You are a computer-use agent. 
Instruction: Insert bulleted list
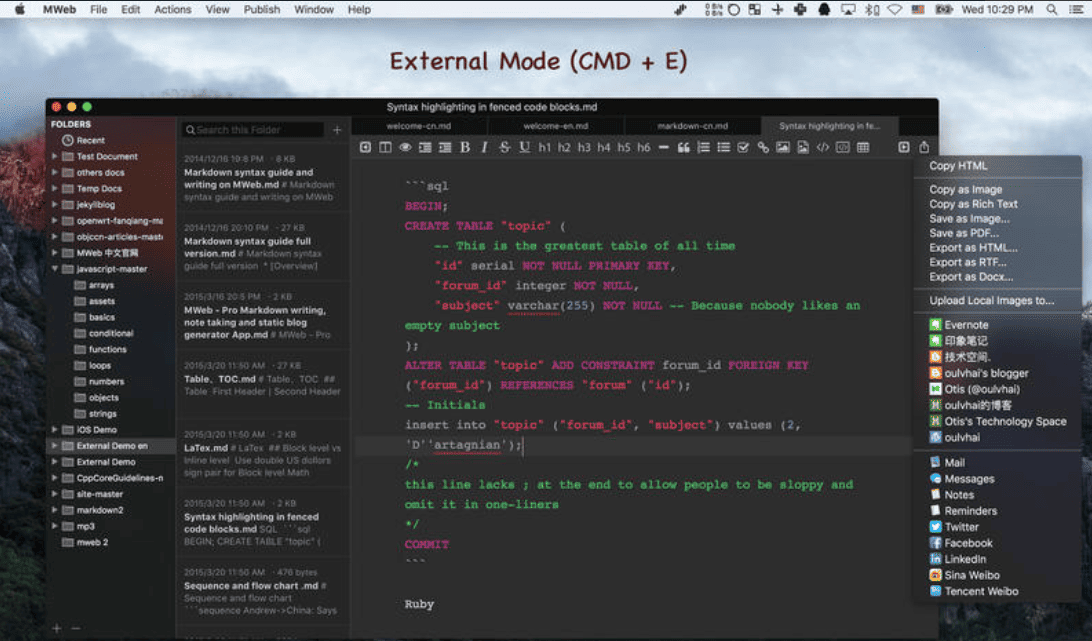tap(724, 147)
